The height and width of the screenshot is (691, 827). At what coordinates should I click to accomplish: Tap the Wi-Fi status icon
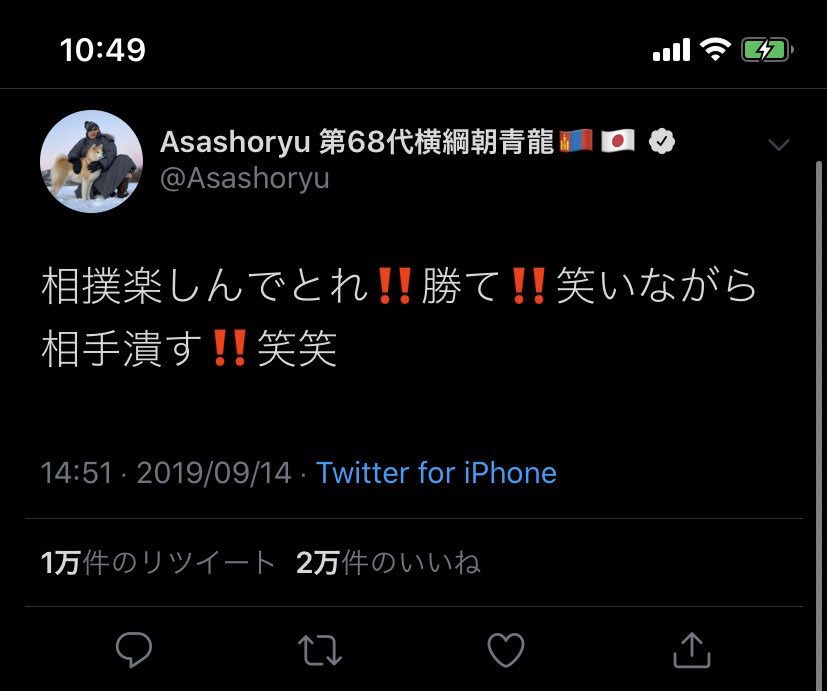coord(715,50)
